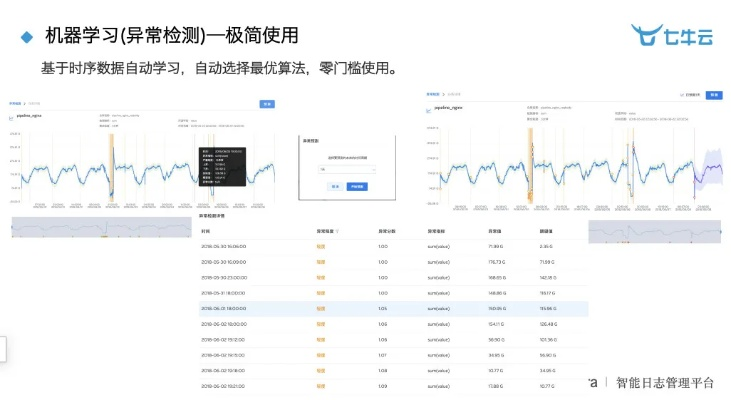Click the right chart's mini timeline range slider
The image size is (731, 400).
[654, 232]
